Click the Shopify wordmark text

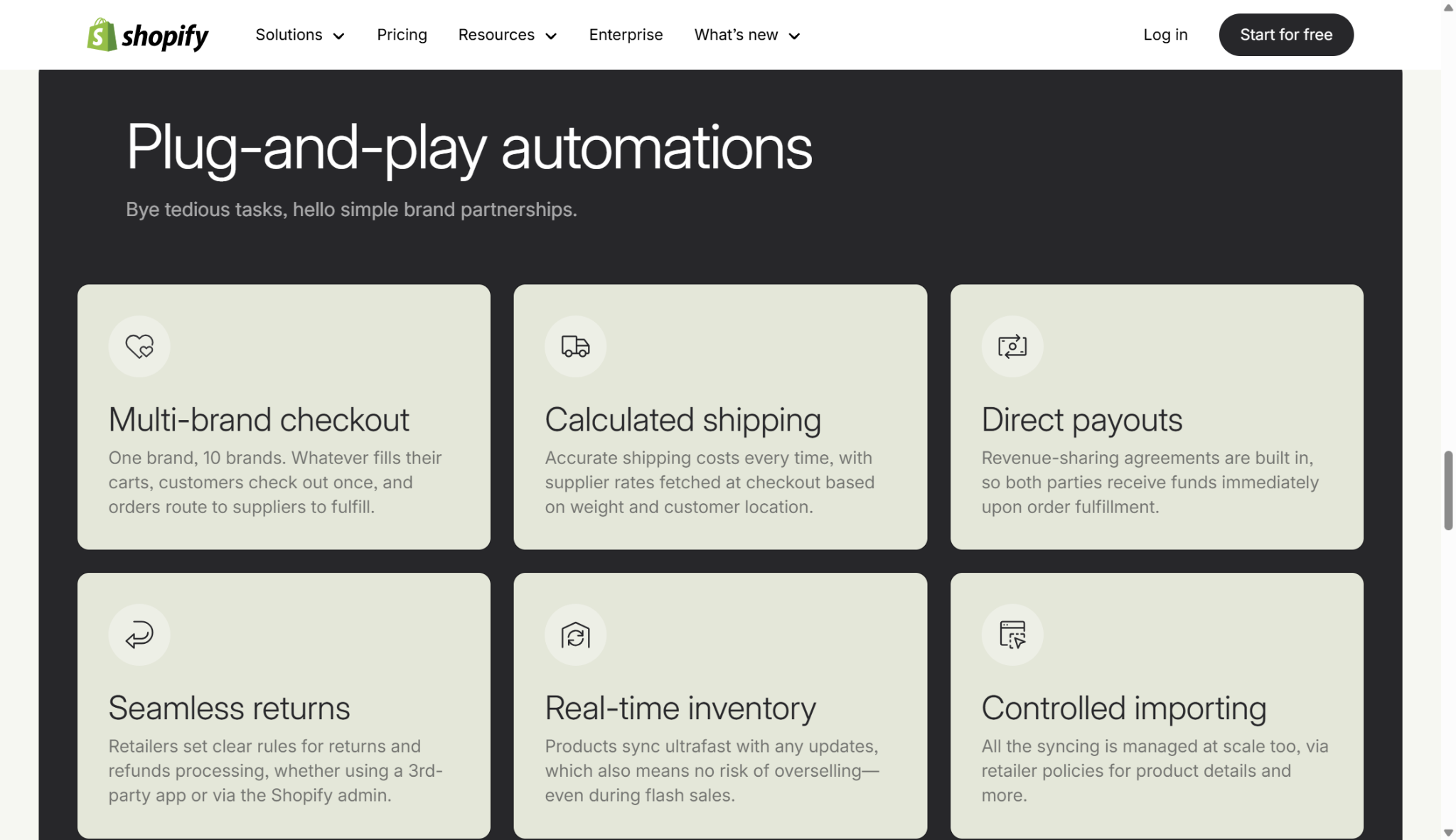coord(165,36)
